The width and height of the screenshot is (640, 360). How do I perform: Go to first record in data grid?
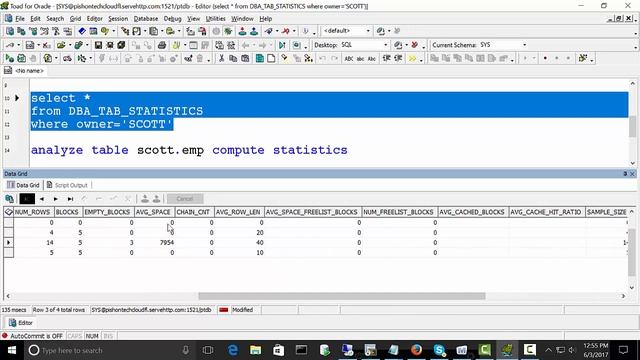pyautogui.click(x=27, y=199)
